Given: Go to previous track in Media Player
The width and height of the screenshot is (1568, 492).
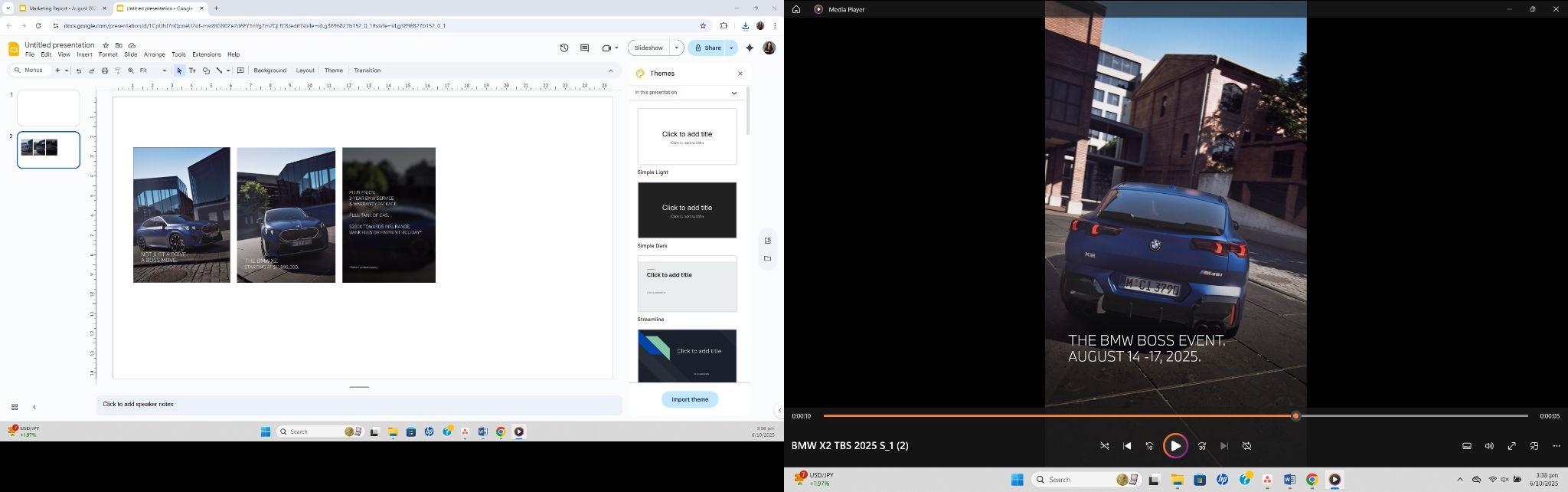Looking at the screenshot, I should click(1127, 446).
